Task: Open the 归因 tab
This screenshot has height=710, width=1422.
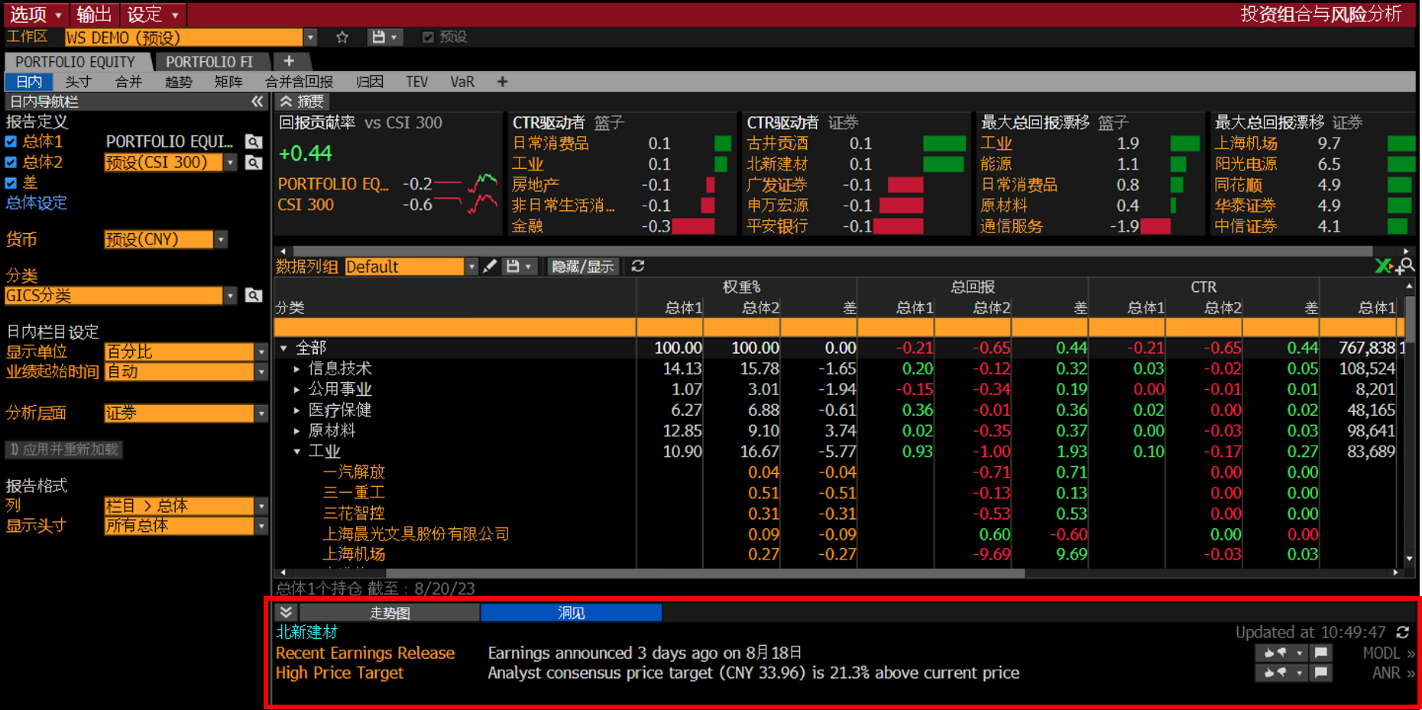Action: point(370,82)
